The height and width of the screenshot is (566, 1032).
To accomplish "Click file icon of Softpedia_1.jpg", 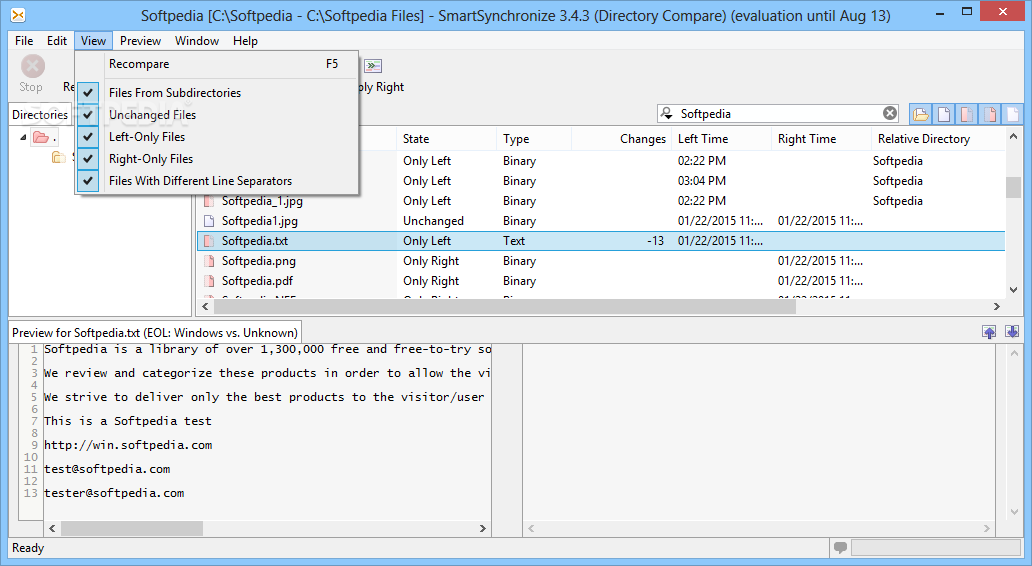I will click(x=209, y=201).
